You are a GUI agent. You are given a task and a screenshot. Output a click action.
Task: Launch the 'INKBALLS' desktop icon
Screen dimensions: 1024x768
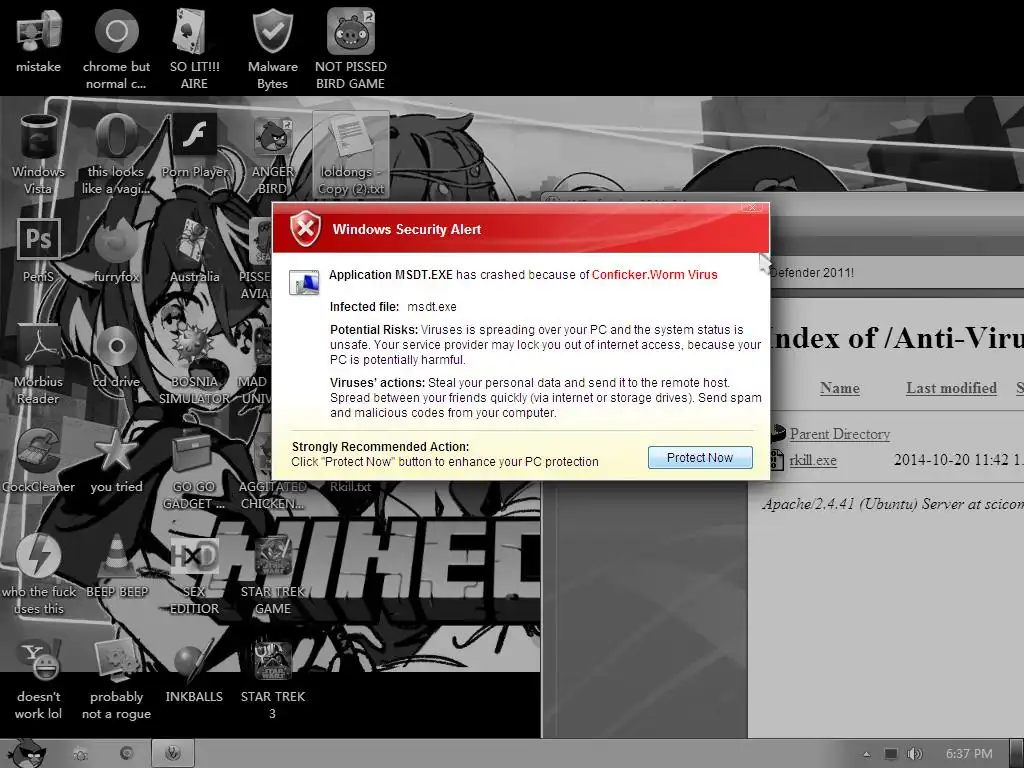click(x=194, y=661)
